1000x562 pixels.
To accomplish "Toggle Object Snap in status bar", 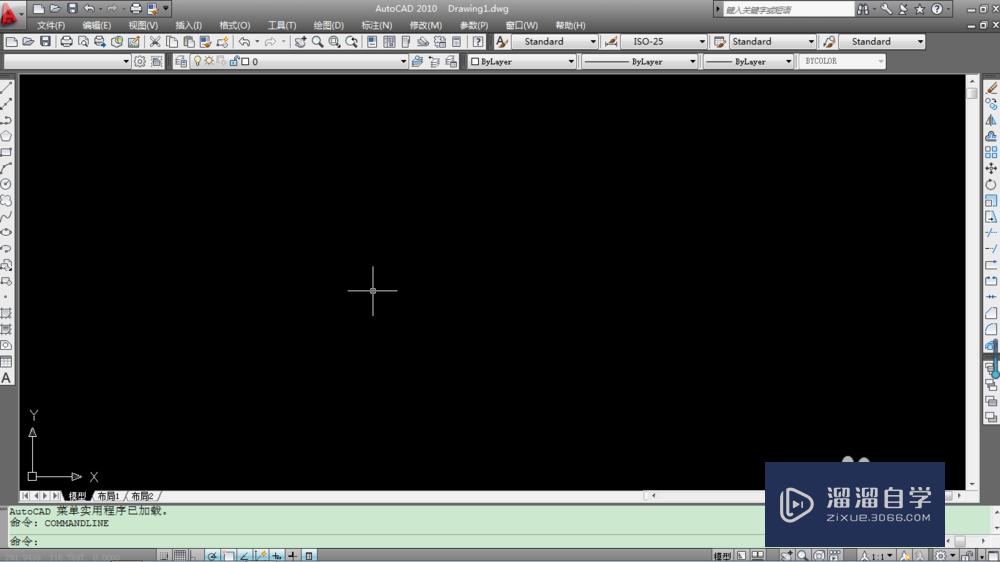I will pos(228,556).
